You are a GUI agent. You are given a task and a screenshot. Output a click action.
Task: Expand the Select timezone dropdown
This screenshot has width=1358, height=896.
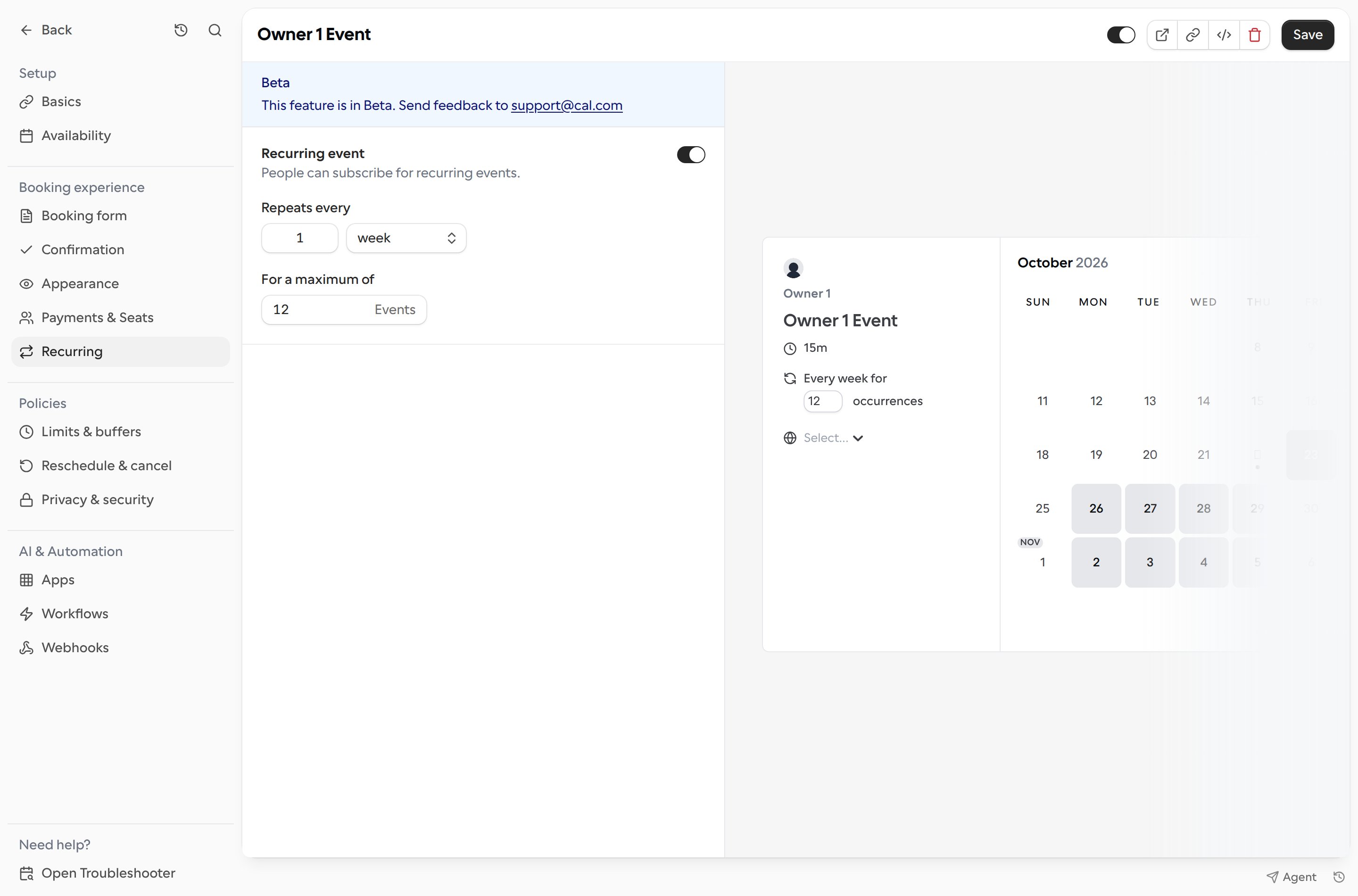coord(833,438)
